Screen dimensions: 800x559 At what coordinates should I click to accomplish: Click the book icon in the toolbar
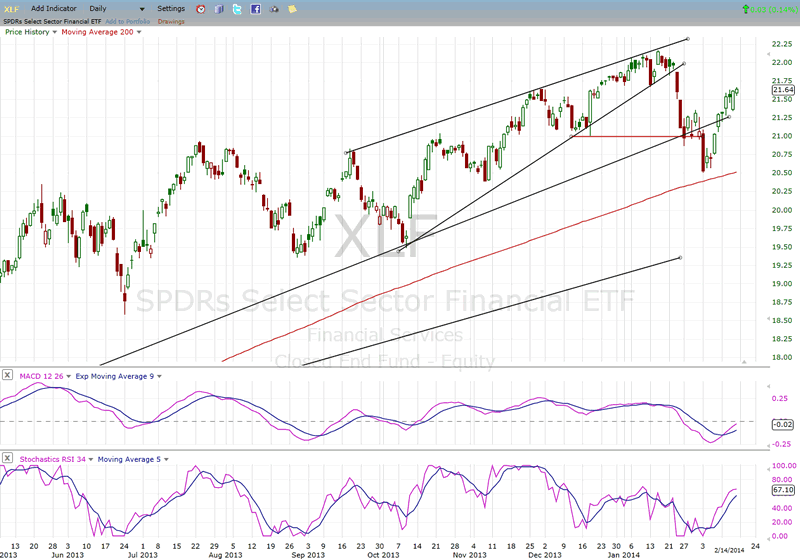point(219,8)
